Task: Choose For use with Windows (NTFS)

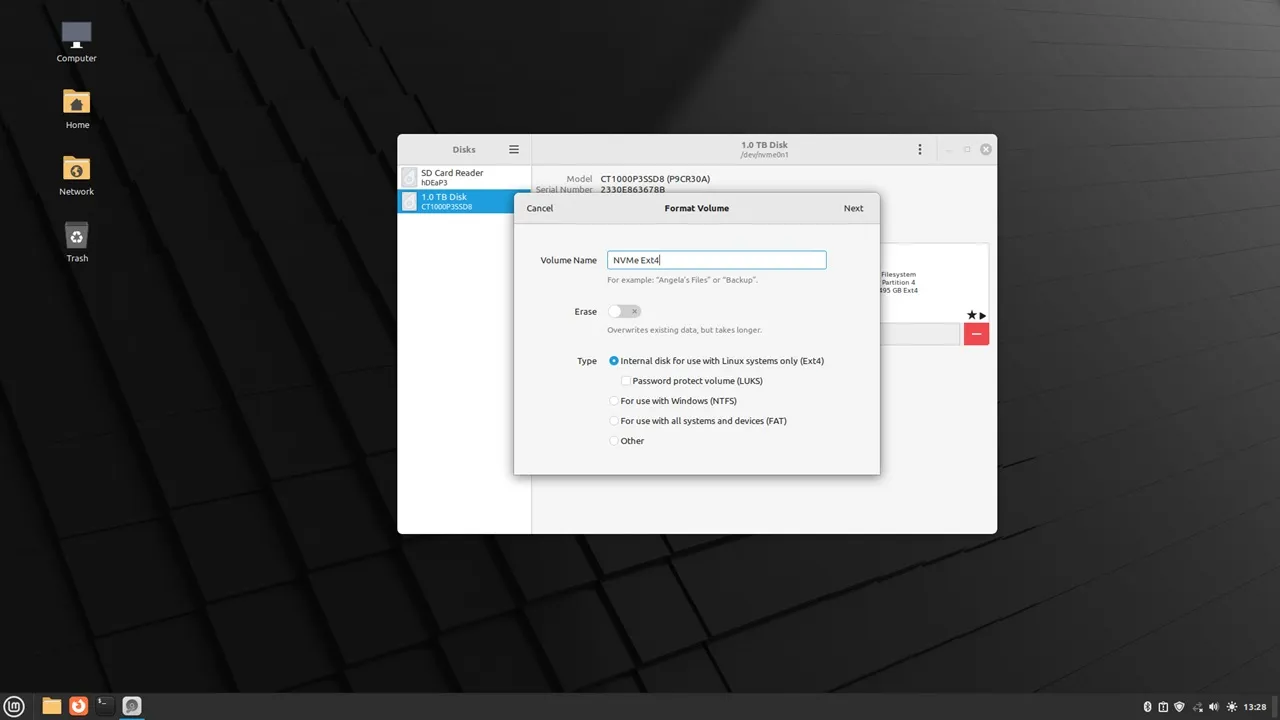Action: point(614,401)
